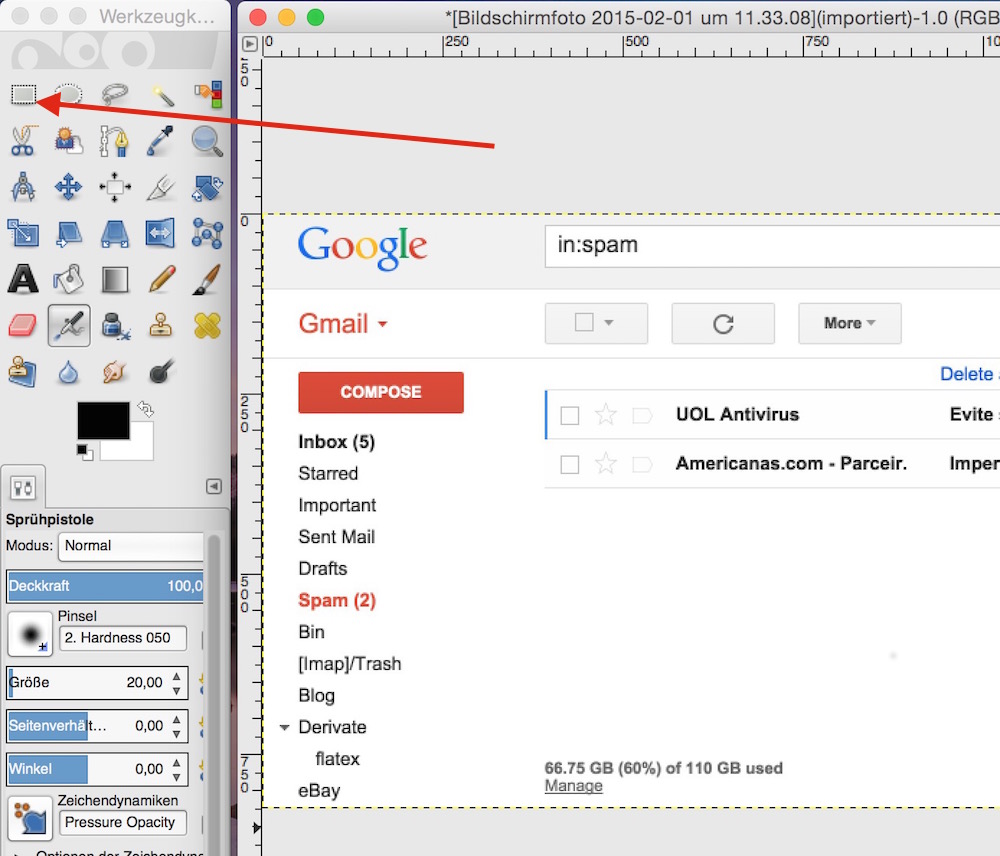
Task: Select the Foreground Select tool
Action: tap(68, 141)
